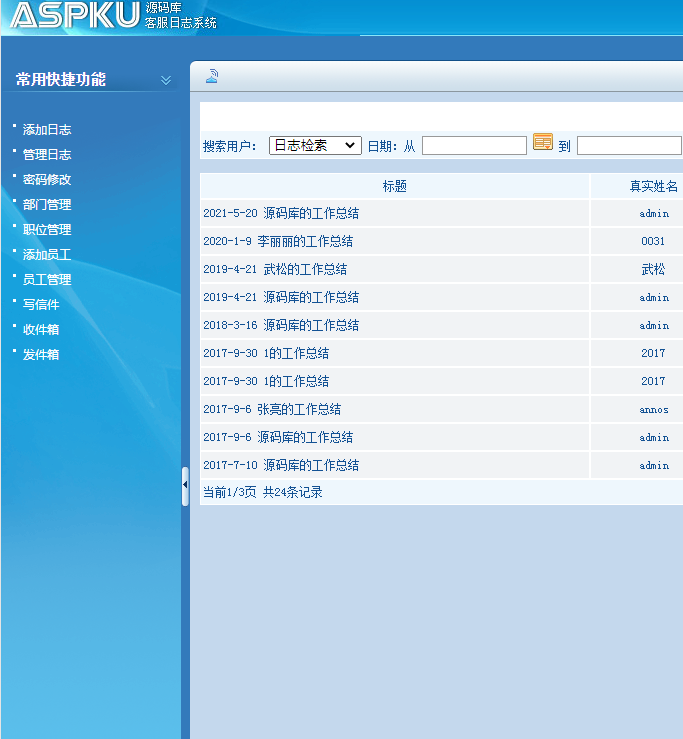Click admin in the 2021-5-20 row
The width and height of the screenshot is (683, 739).
tap(654, 213)
